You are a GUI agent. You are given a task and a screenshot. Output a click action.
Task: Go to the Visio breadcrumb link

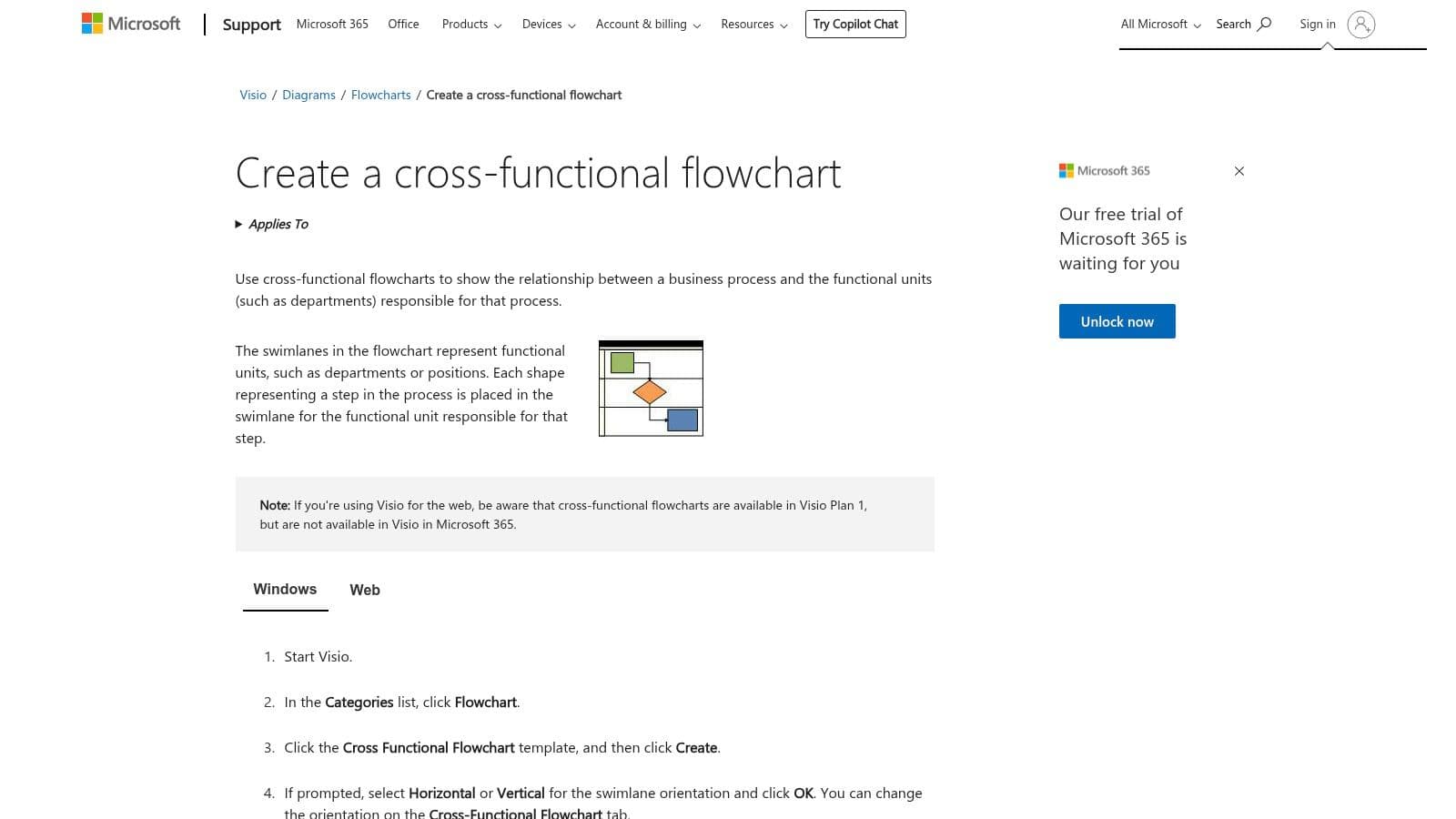point(253,95)
